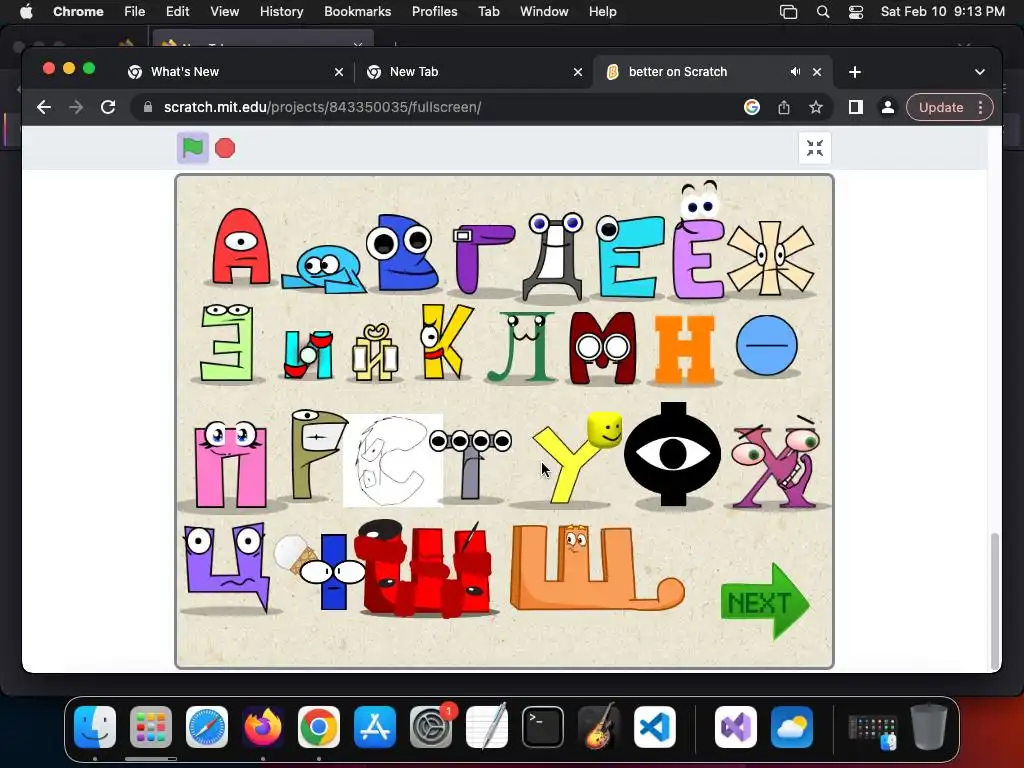
Task: Stop the project with the red stop sign
Action: [x=225, y=148]
